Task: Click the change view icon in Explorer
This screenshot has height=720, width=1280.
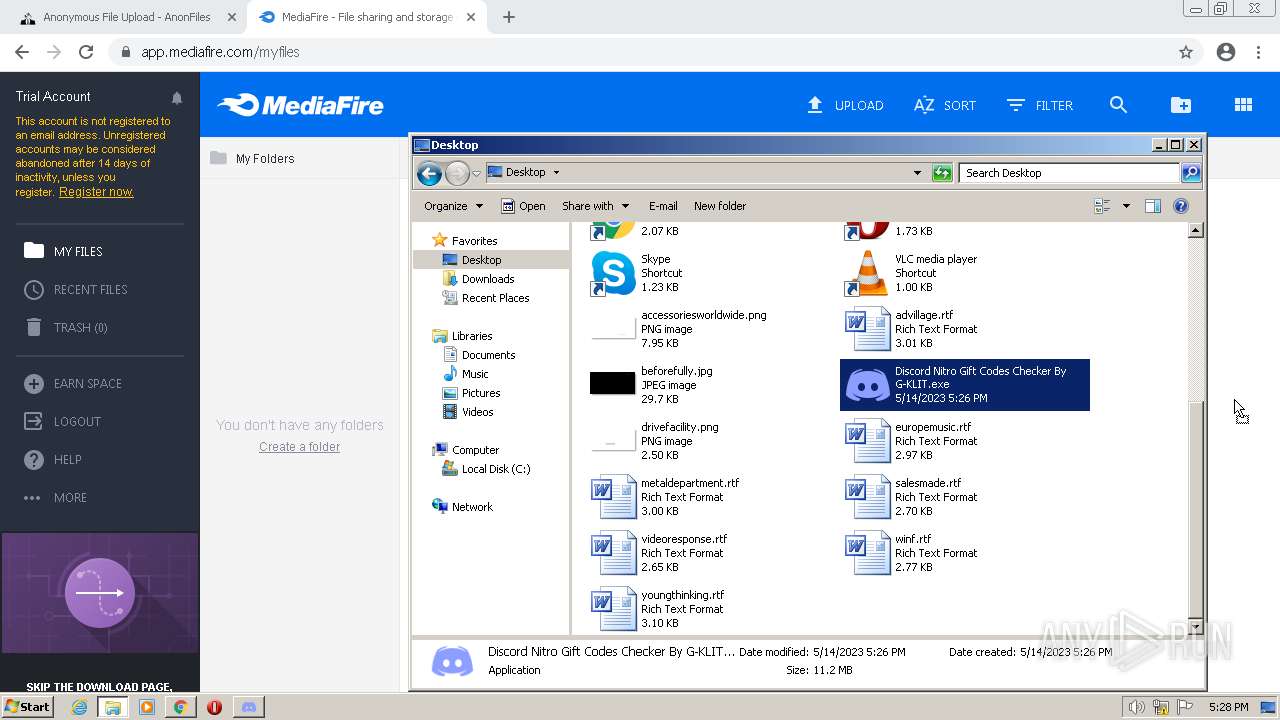Action: 1102,206
